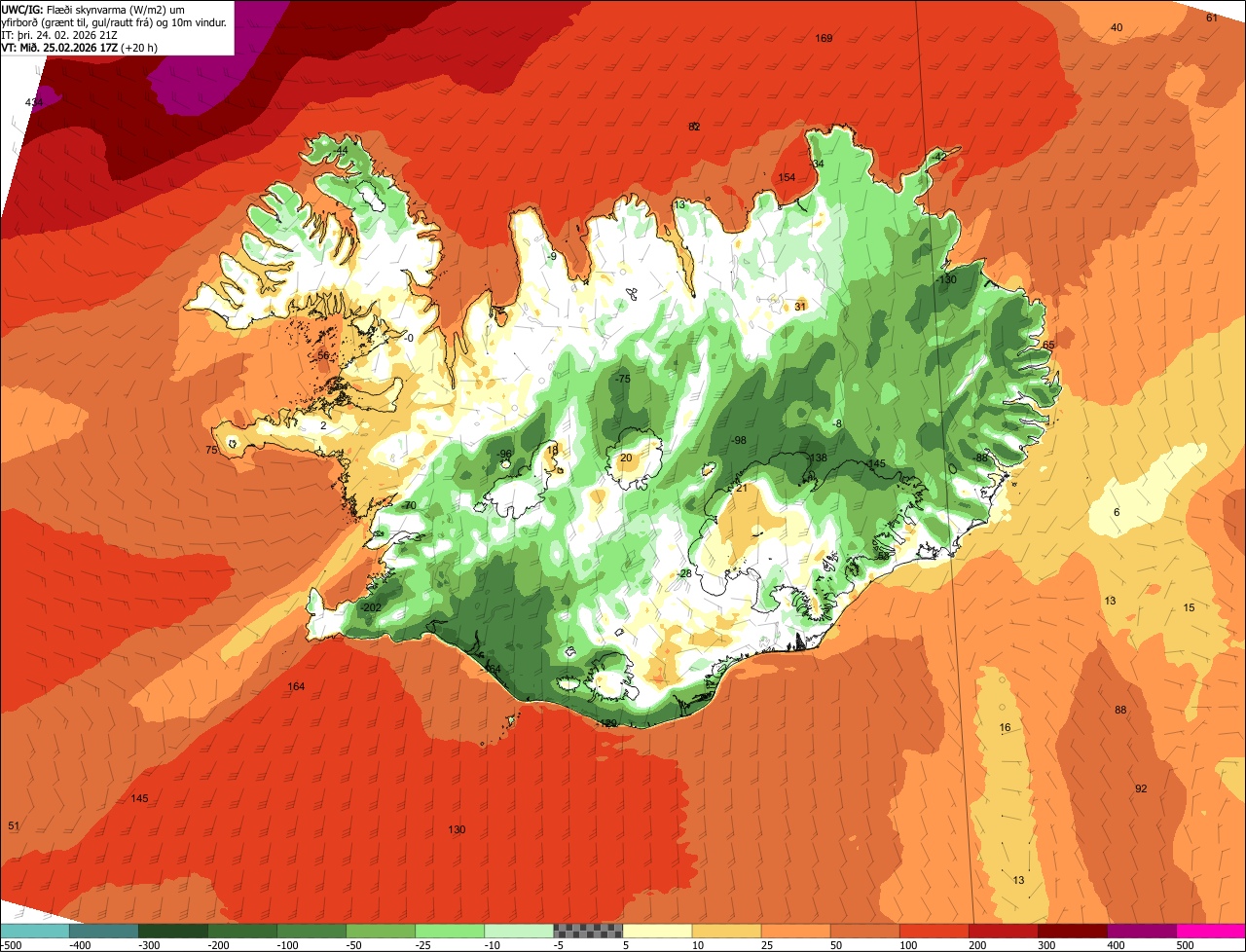This screenshot has height=952, width=1246.
Task: Click the map value -138
Action: 816,458
